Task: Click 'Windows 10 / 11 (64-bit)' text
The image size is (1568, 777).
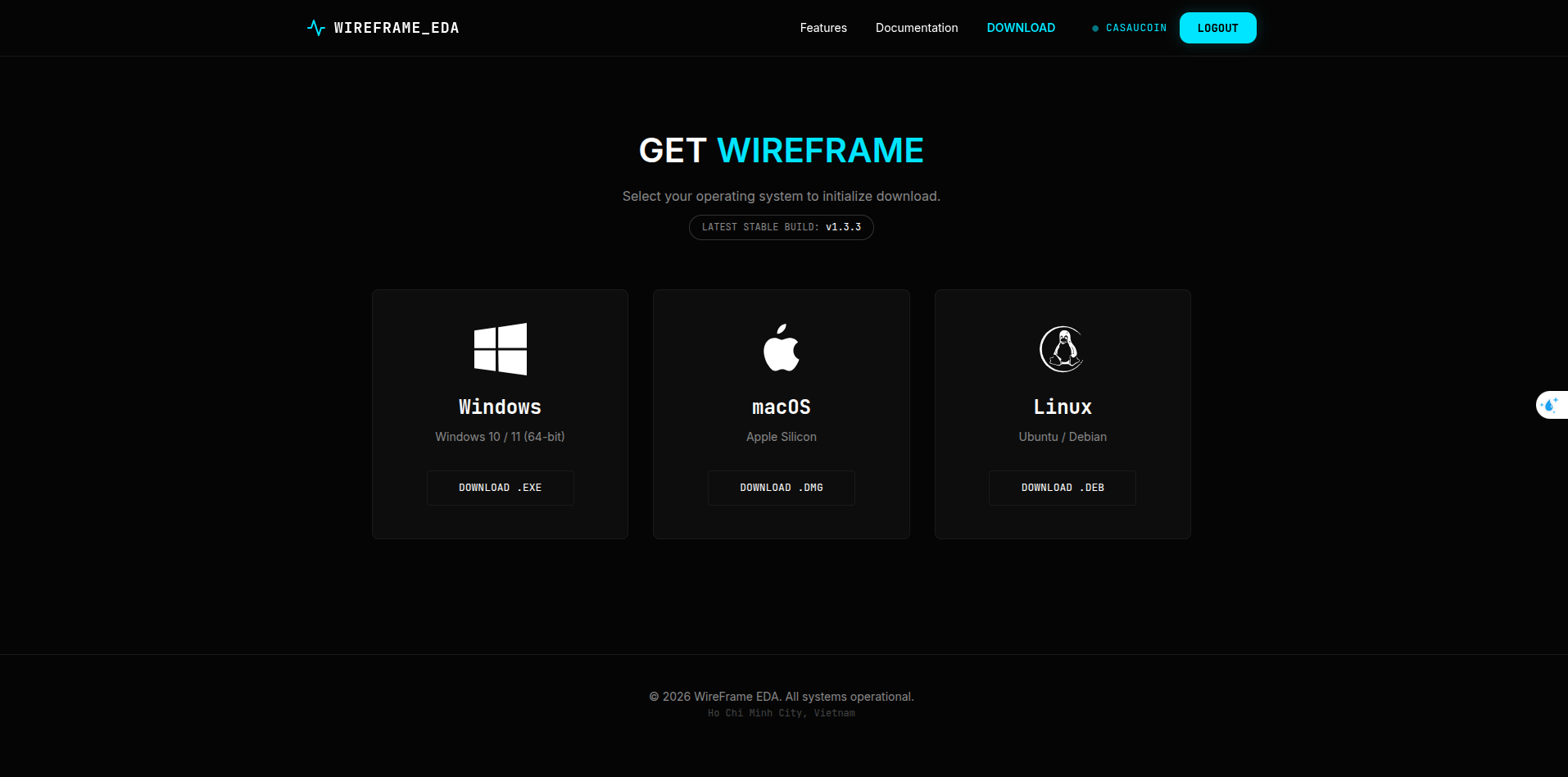Action: point(500,437)
